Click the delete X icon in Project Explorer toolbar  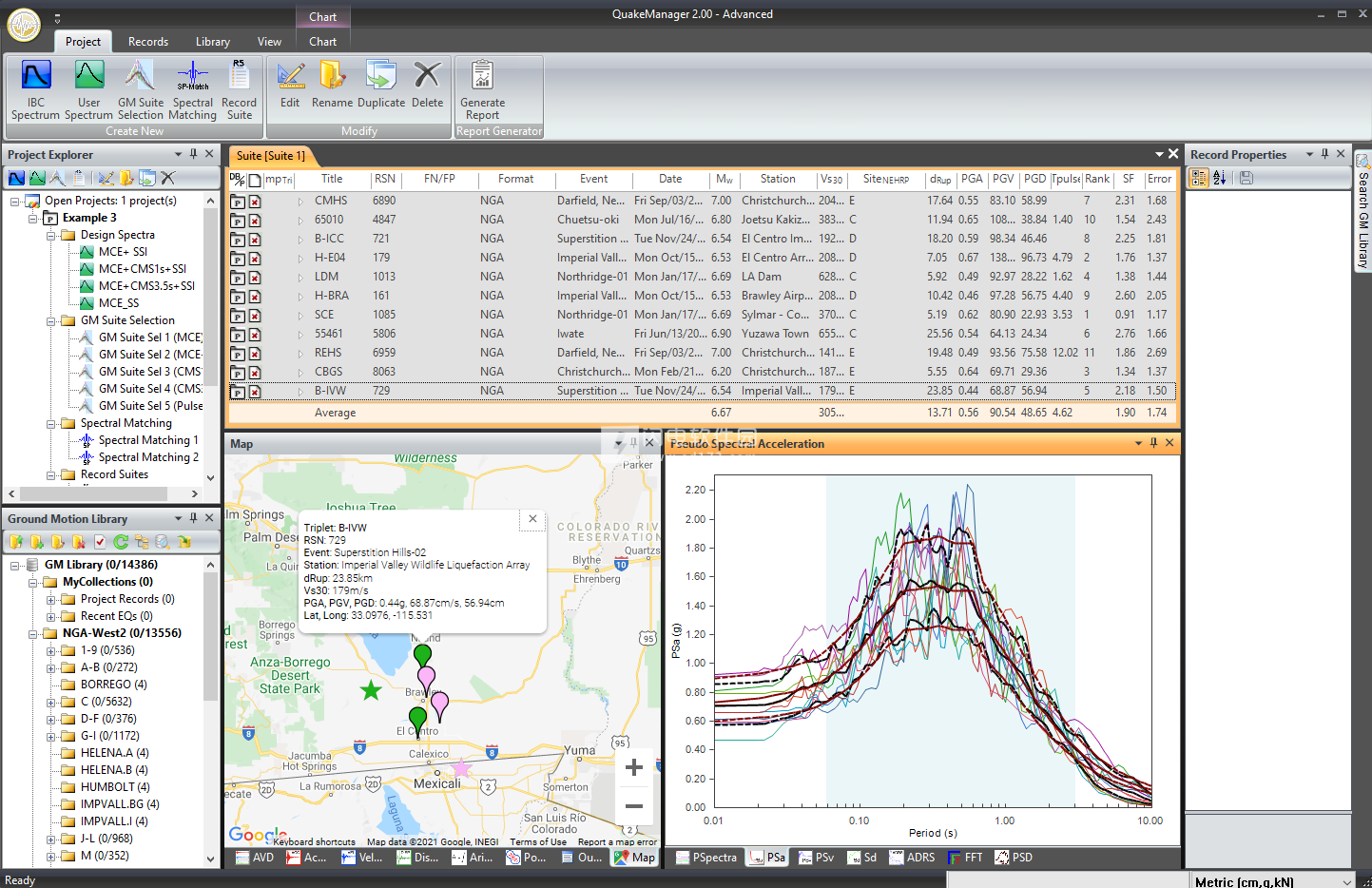[168, 178]
